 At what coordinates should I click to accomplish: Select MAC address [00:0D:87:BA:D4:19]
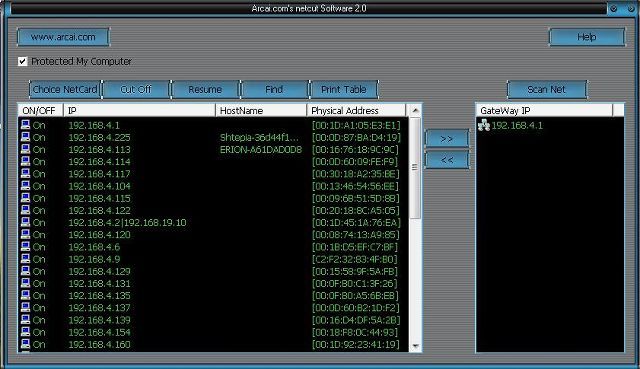[x=356, y=137]
